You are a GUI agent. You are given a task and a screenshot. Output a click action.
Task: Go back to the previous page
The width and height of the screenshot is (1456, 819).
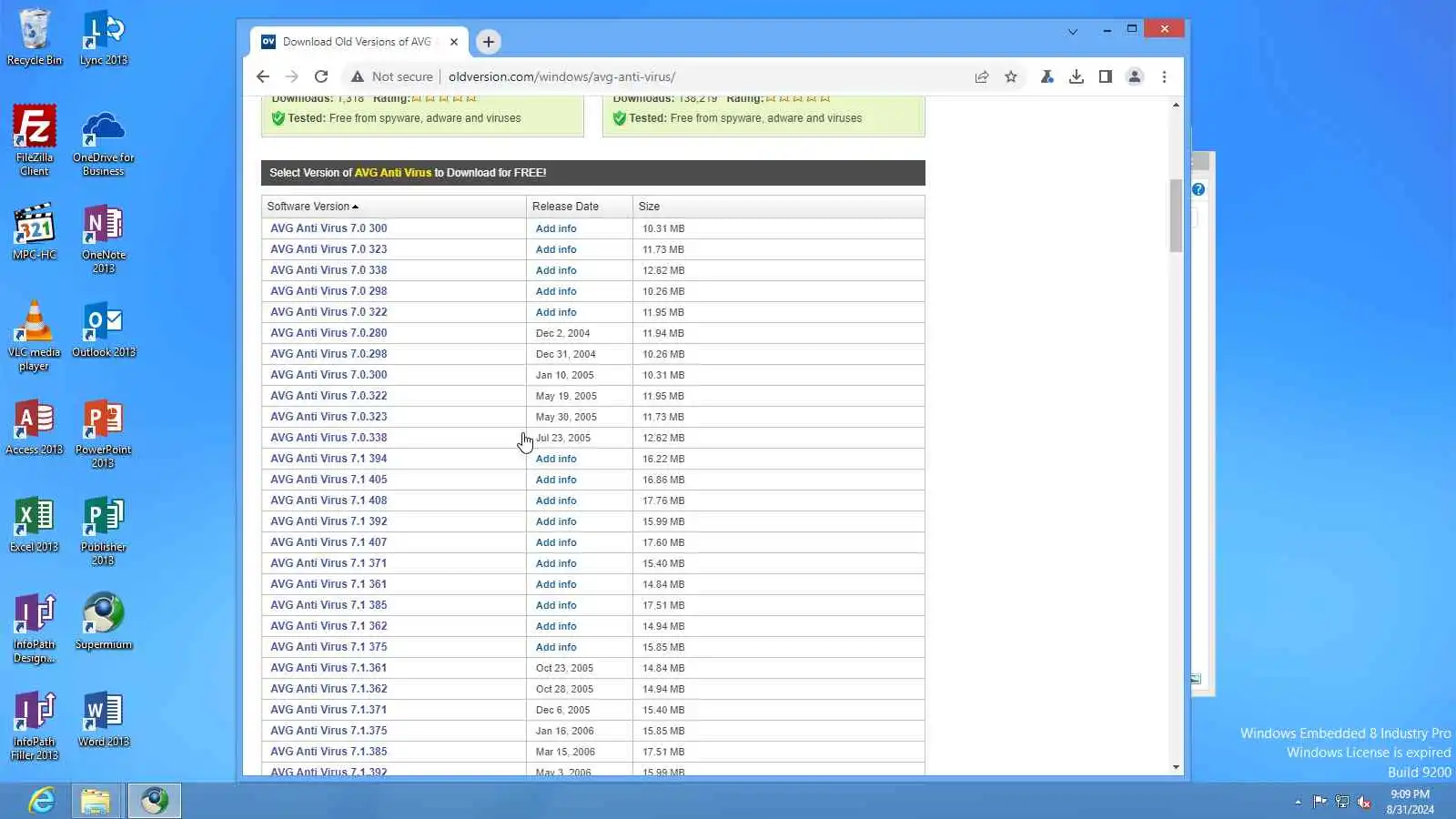(x=263, y=77)
